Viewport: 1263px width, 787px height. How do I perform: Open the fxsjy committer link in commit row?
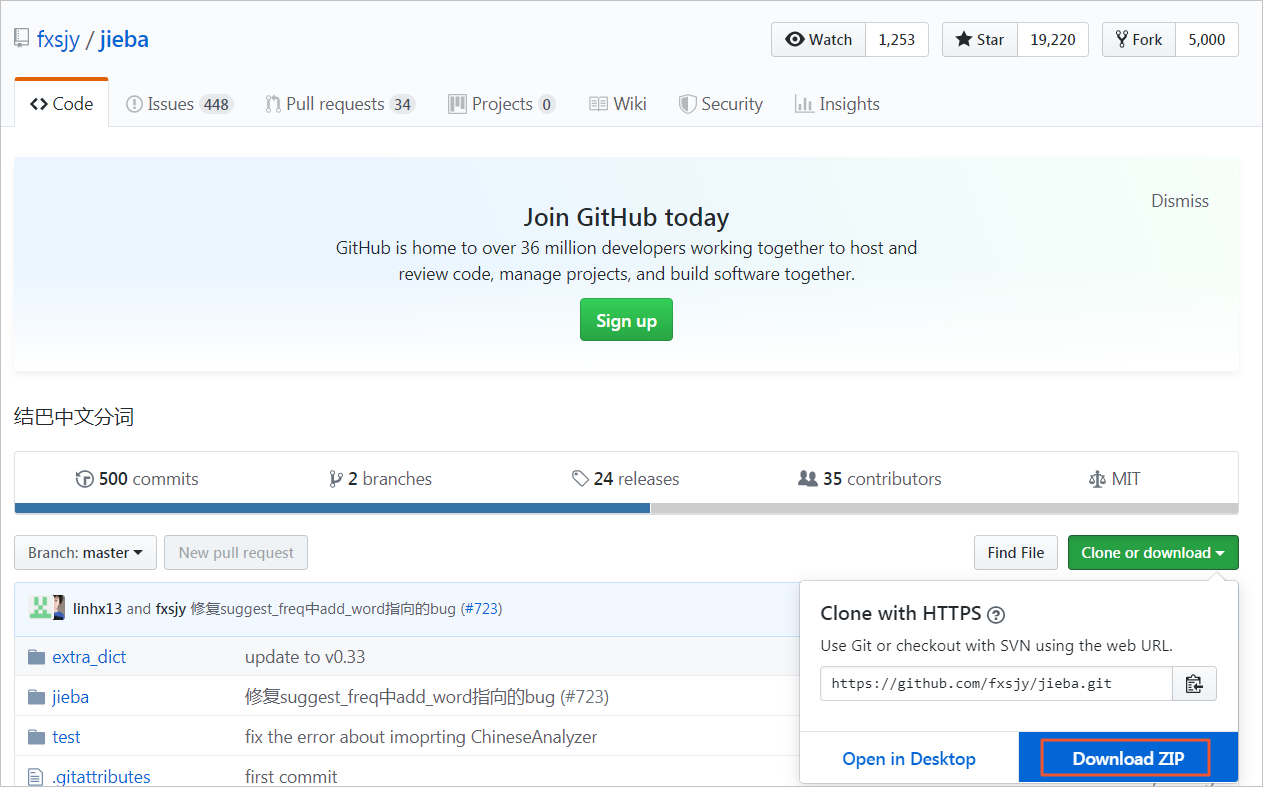pos(171,608)
